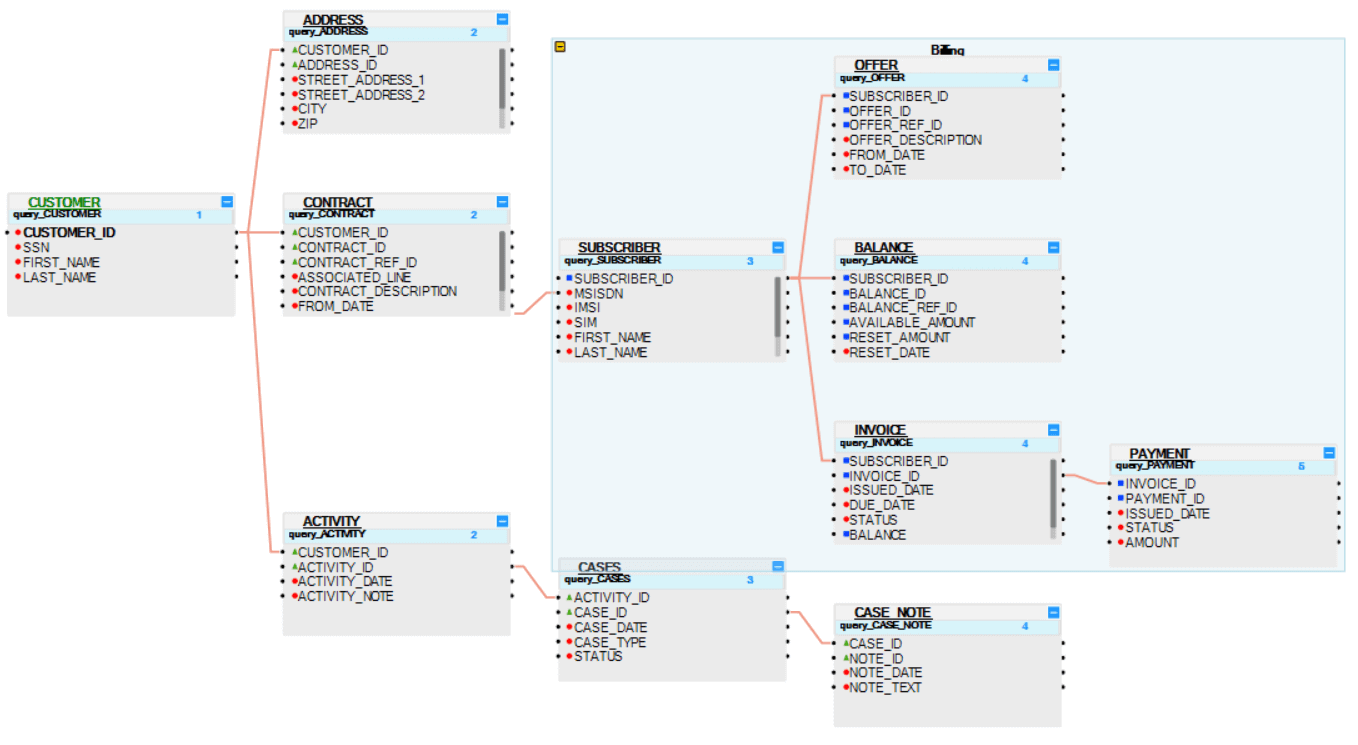Minimize the INVOICE table box
The height and width of the screenshot is (745, 1358).
(1053, 430)
